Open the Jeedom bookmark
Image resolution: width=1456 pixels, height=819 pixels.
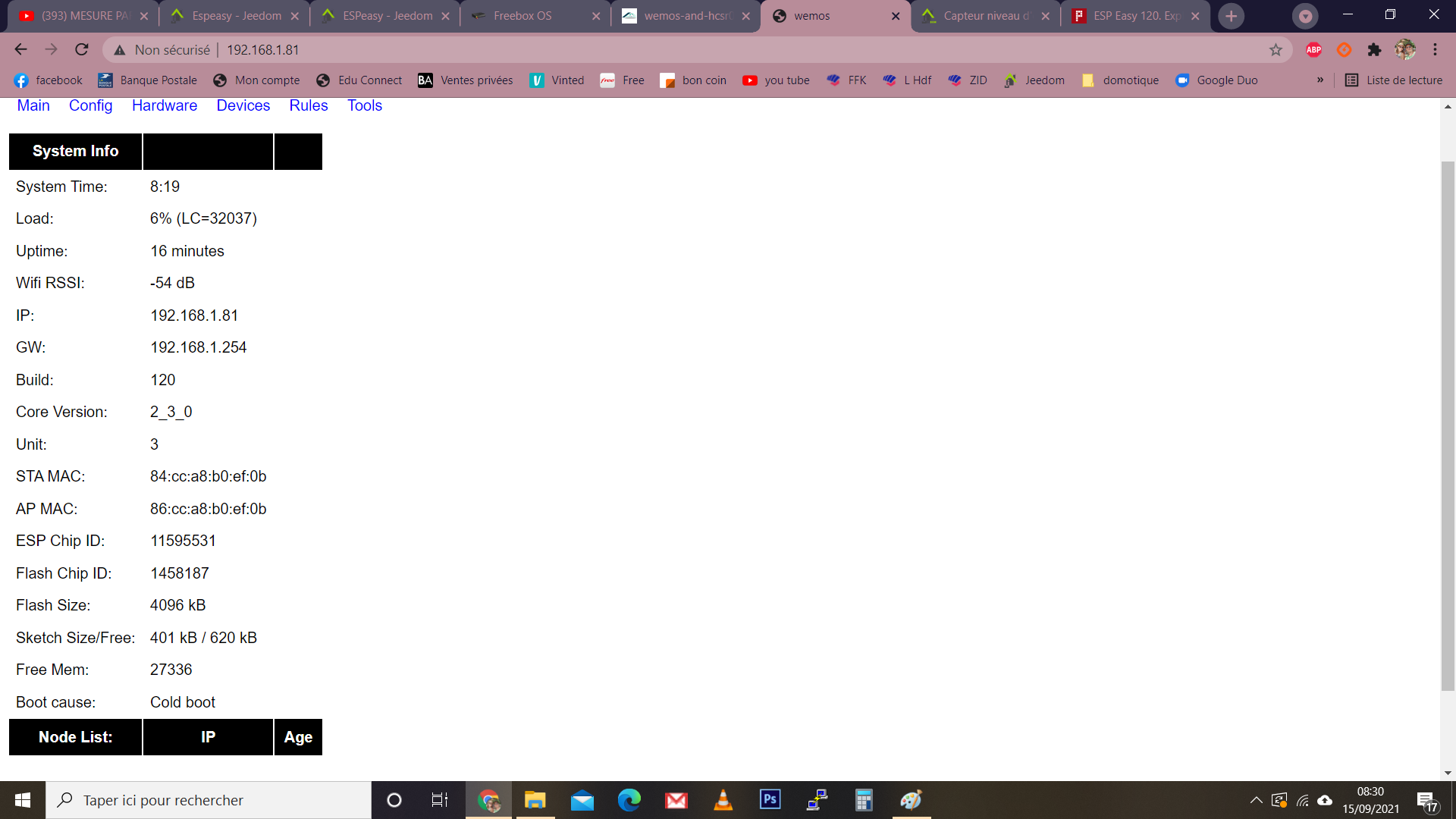pyautogui.click(x=1034, y=80)
